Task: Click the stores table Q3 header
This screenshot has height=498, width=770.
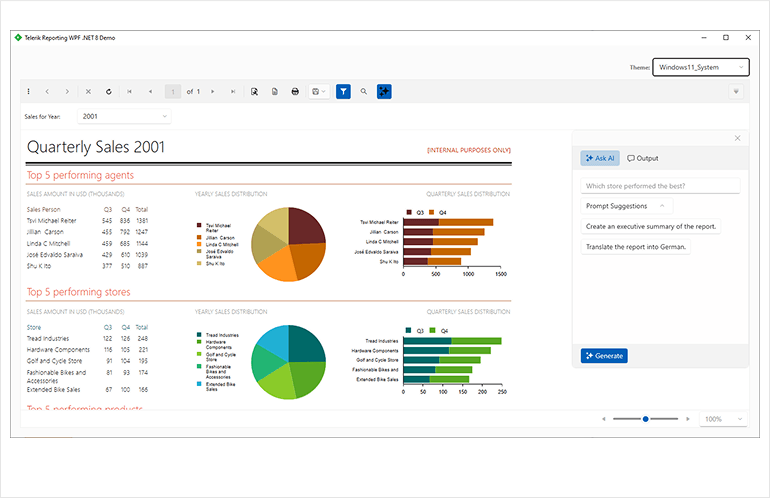Action: (x=108, y=327)
